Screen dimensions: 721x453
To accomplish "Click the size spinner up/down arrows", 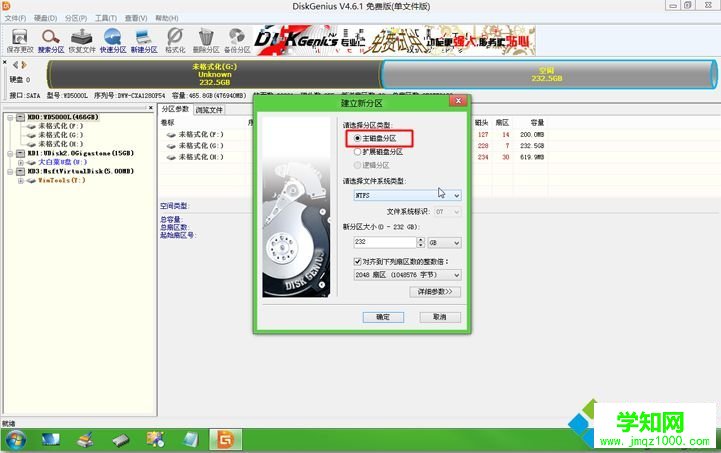I will click(421, 242).
